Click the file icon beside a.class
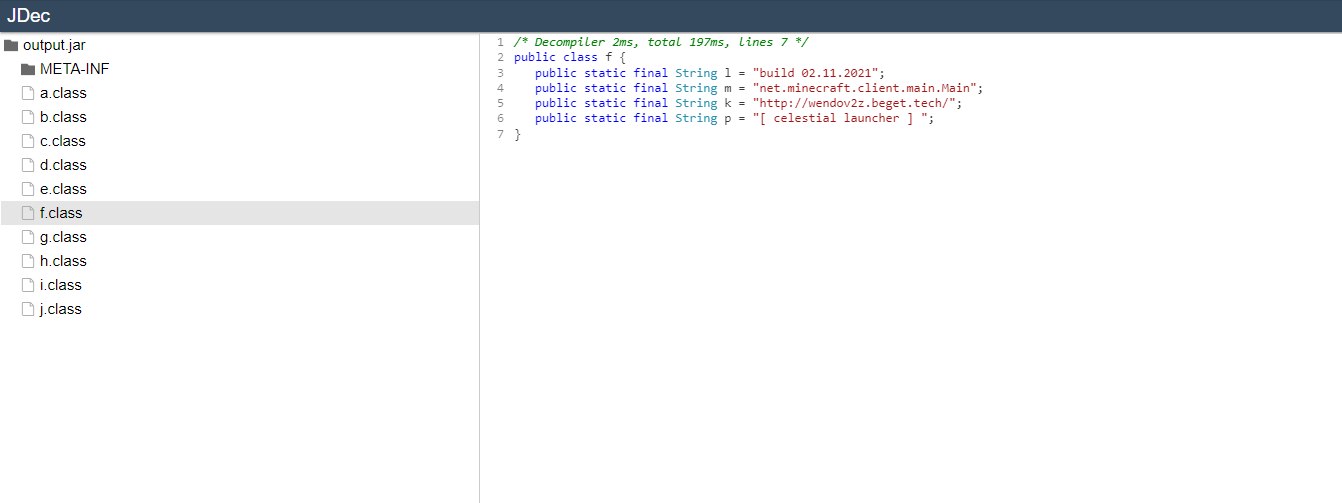 [x=28, y=93]
